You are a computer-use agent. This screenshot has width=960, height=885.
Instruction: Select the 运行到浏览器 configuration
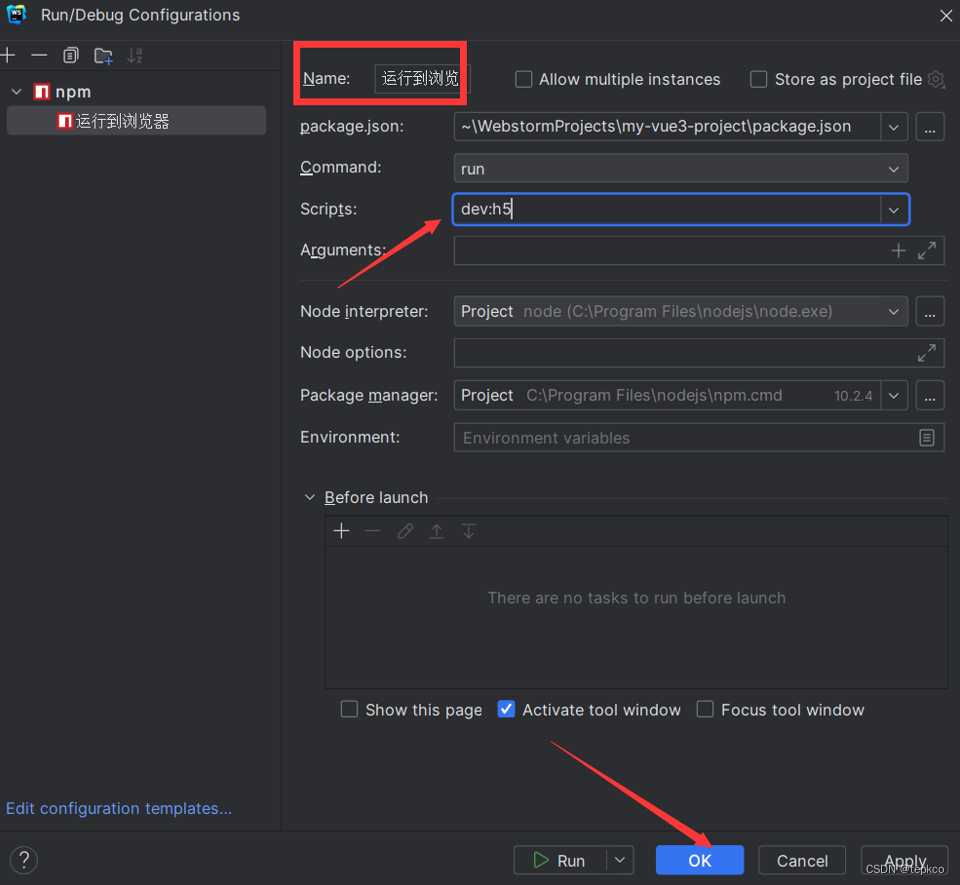click(136, 121)
